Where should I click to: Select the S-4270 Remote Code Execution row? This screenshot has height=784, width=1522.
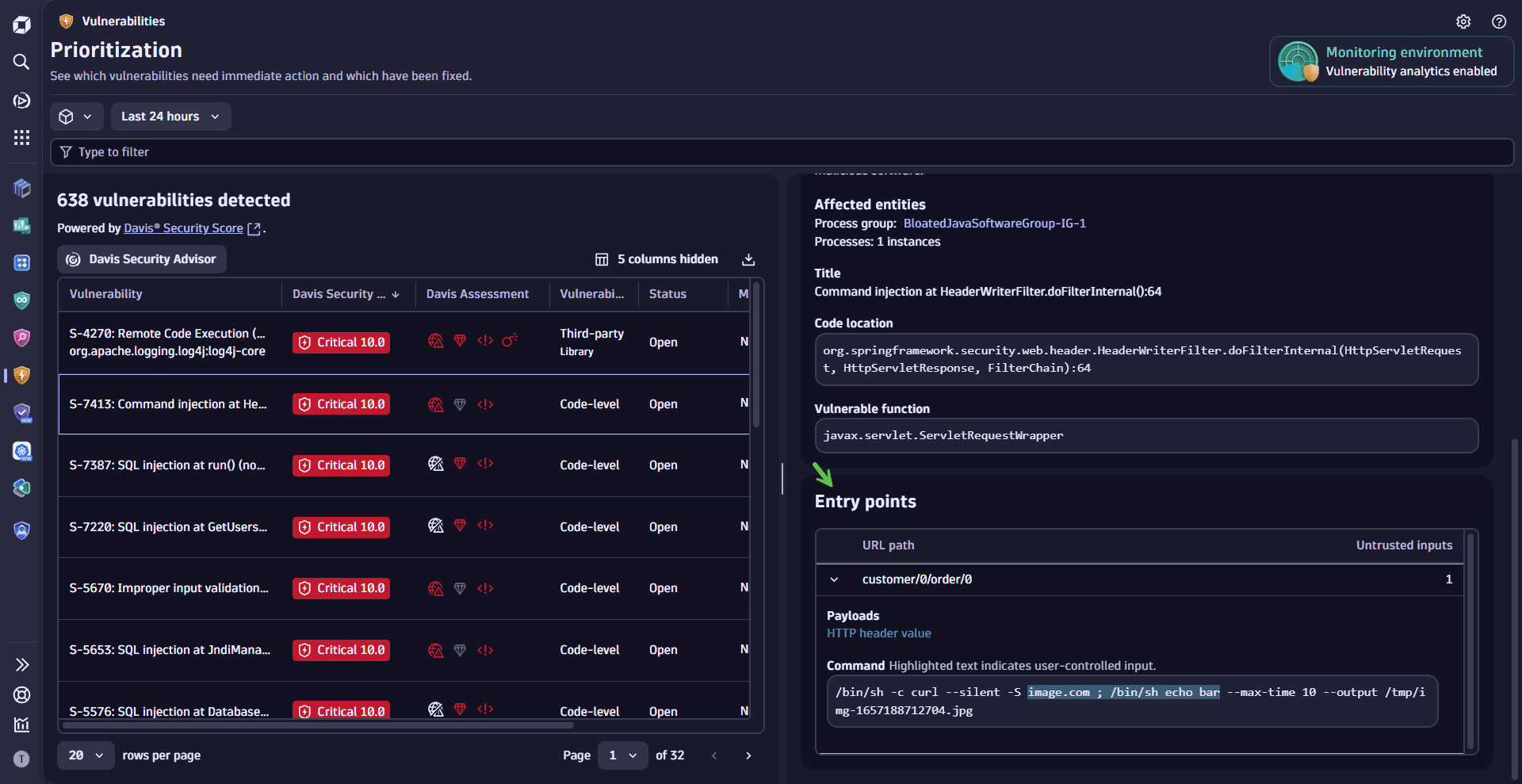403,342
